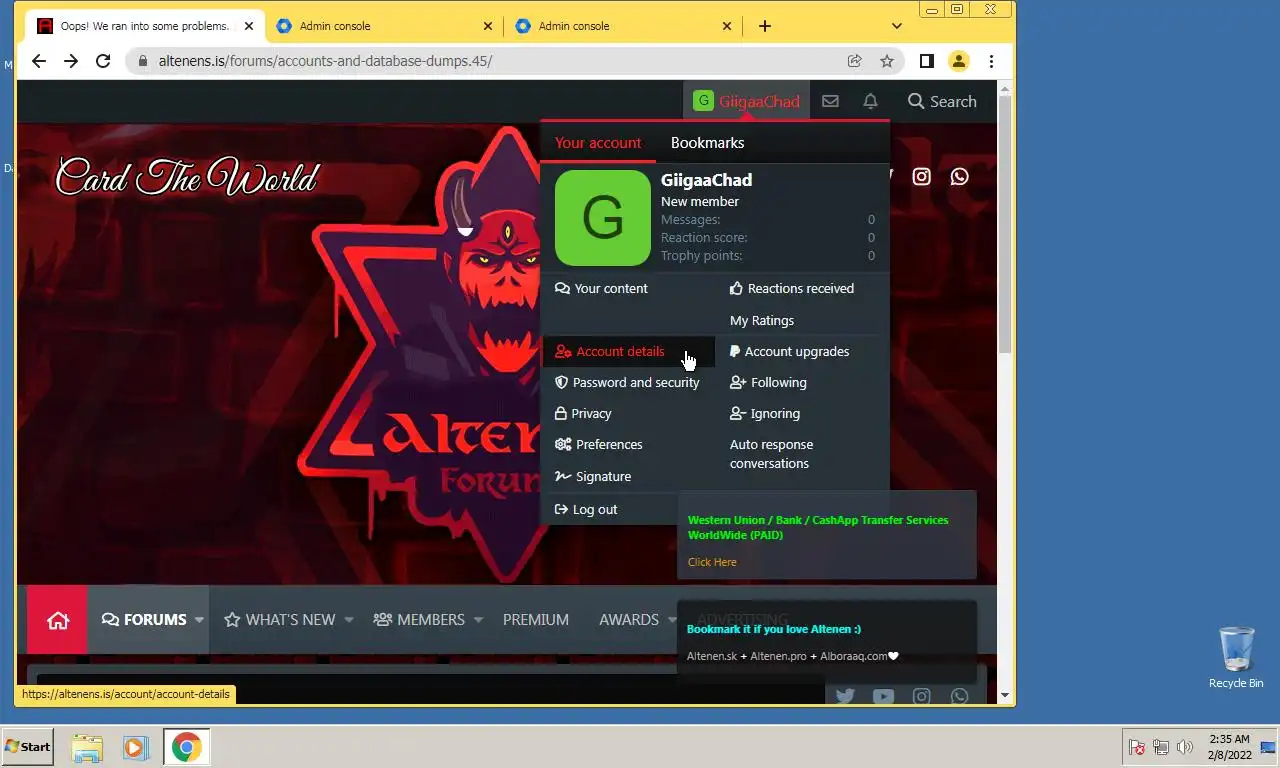This screenshot has height=768, width=1280.
Task: Click bottom YouTube icon
Action: tap(883, 696)
